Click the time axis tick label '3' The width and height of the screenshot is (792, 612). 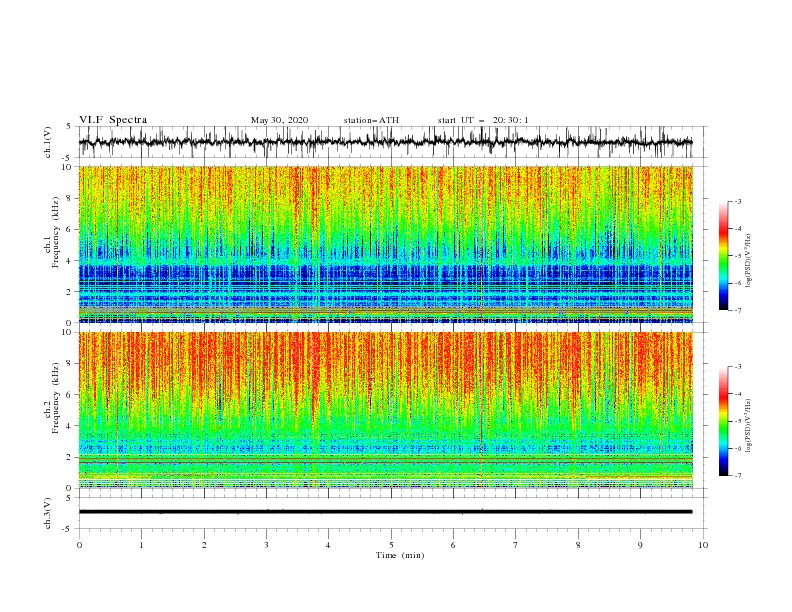(x=266, y=545)
